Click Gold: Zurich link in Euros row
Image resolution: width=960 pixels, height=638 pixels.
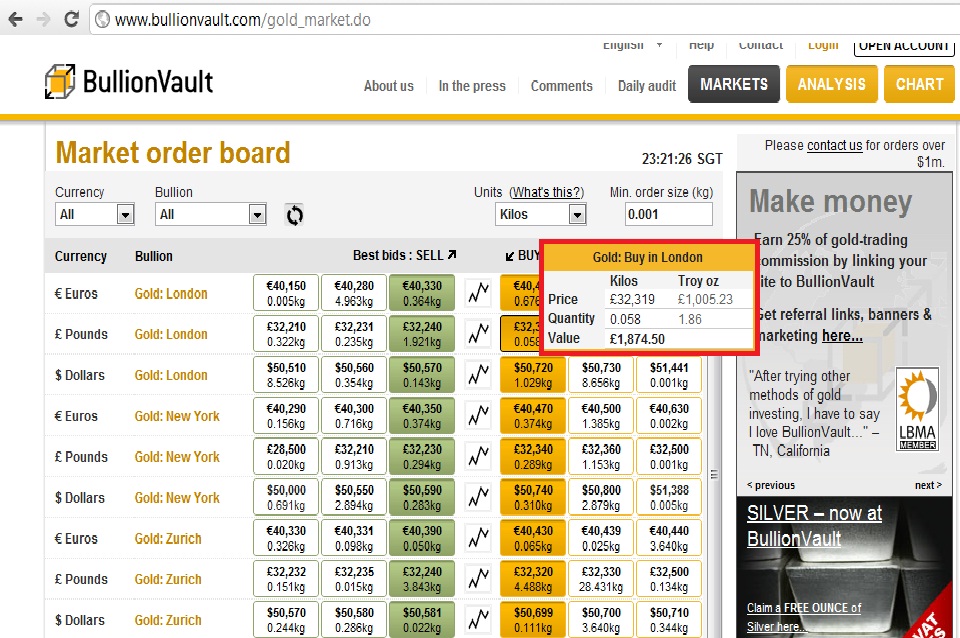[168, 539]
